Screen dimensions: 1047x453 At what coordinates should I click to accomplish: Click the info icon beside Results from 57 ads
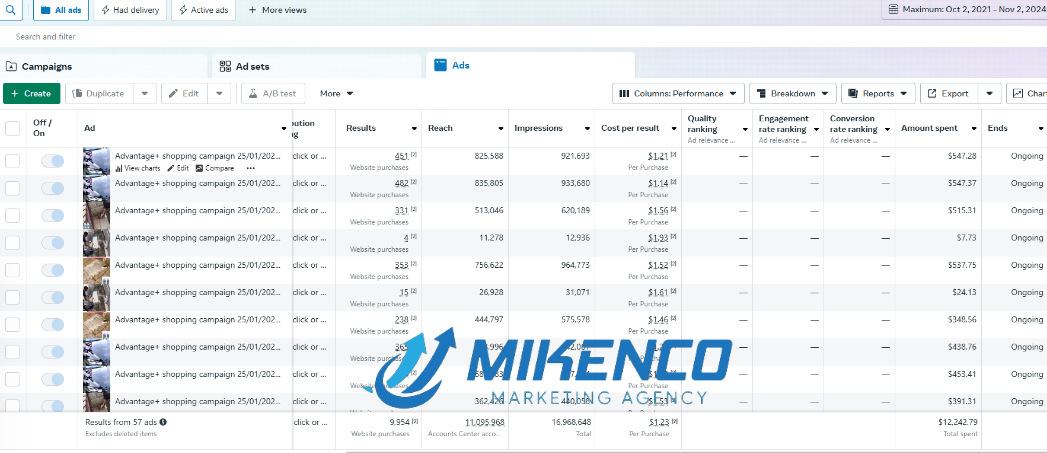click(163, 422)
